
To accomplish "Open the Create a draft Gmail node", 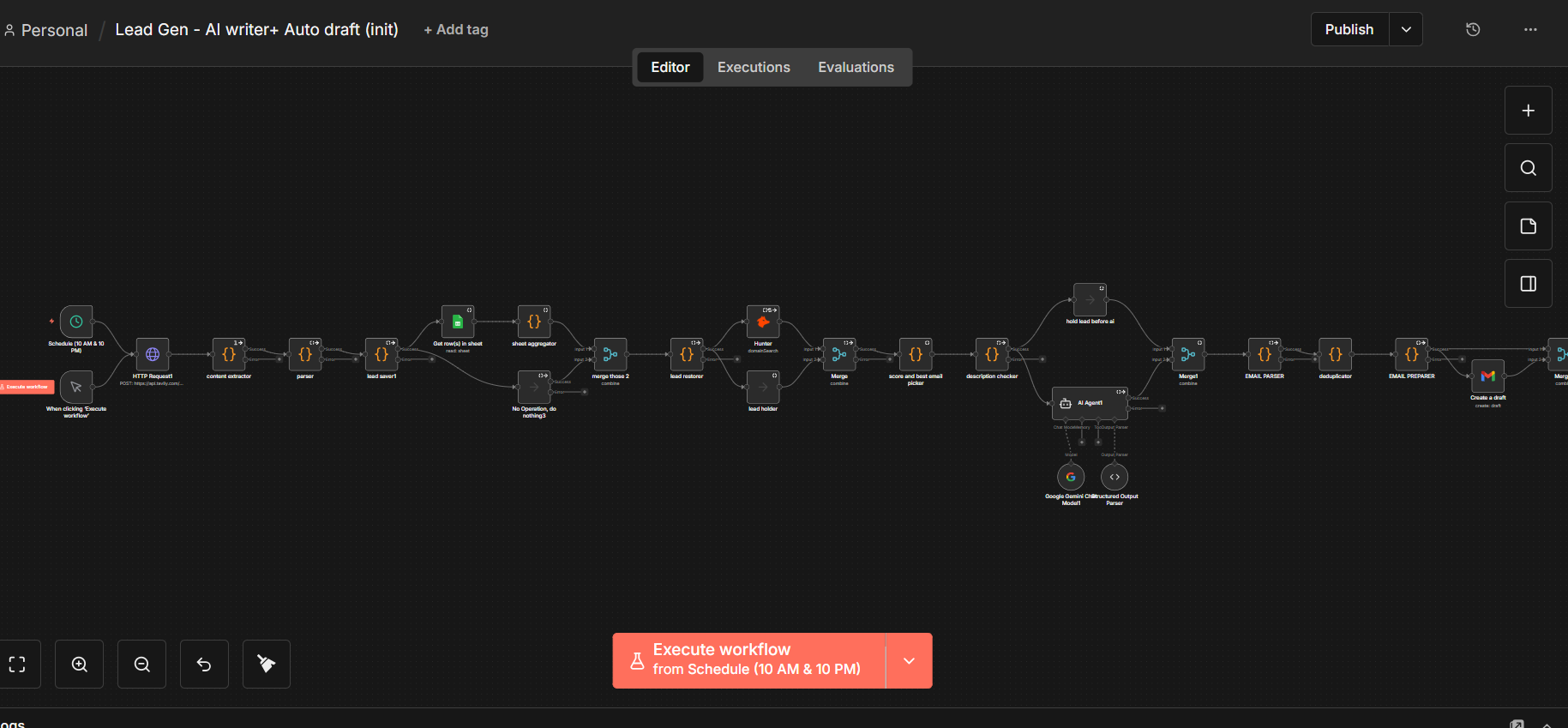I will (x=1488, y=376).
